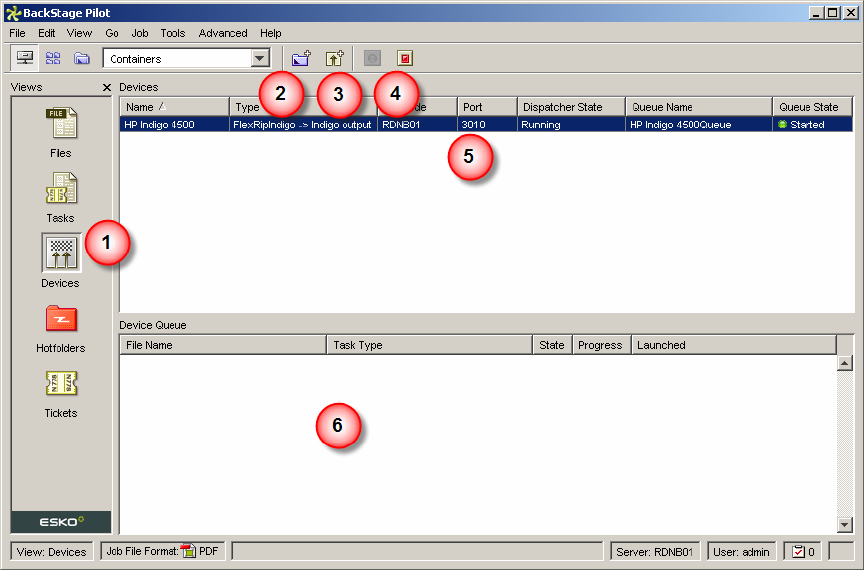
Task: Click the Device Queue vertical scrollbar track
Action: coord(845,444)
